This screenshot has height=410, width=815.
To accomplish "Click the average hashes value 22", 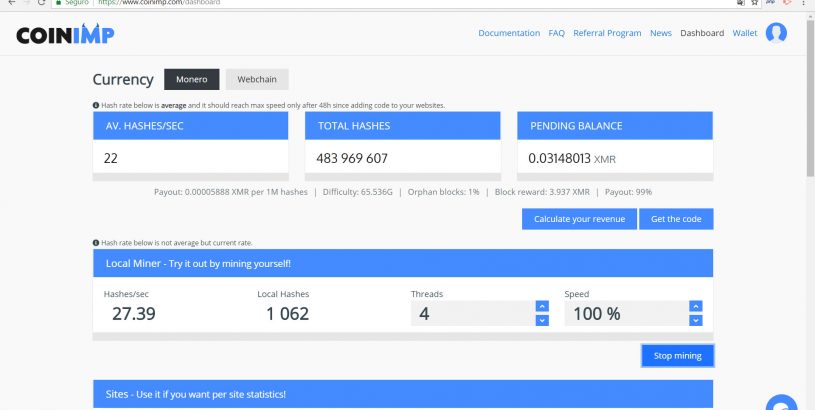I will (x=111, y=158).
